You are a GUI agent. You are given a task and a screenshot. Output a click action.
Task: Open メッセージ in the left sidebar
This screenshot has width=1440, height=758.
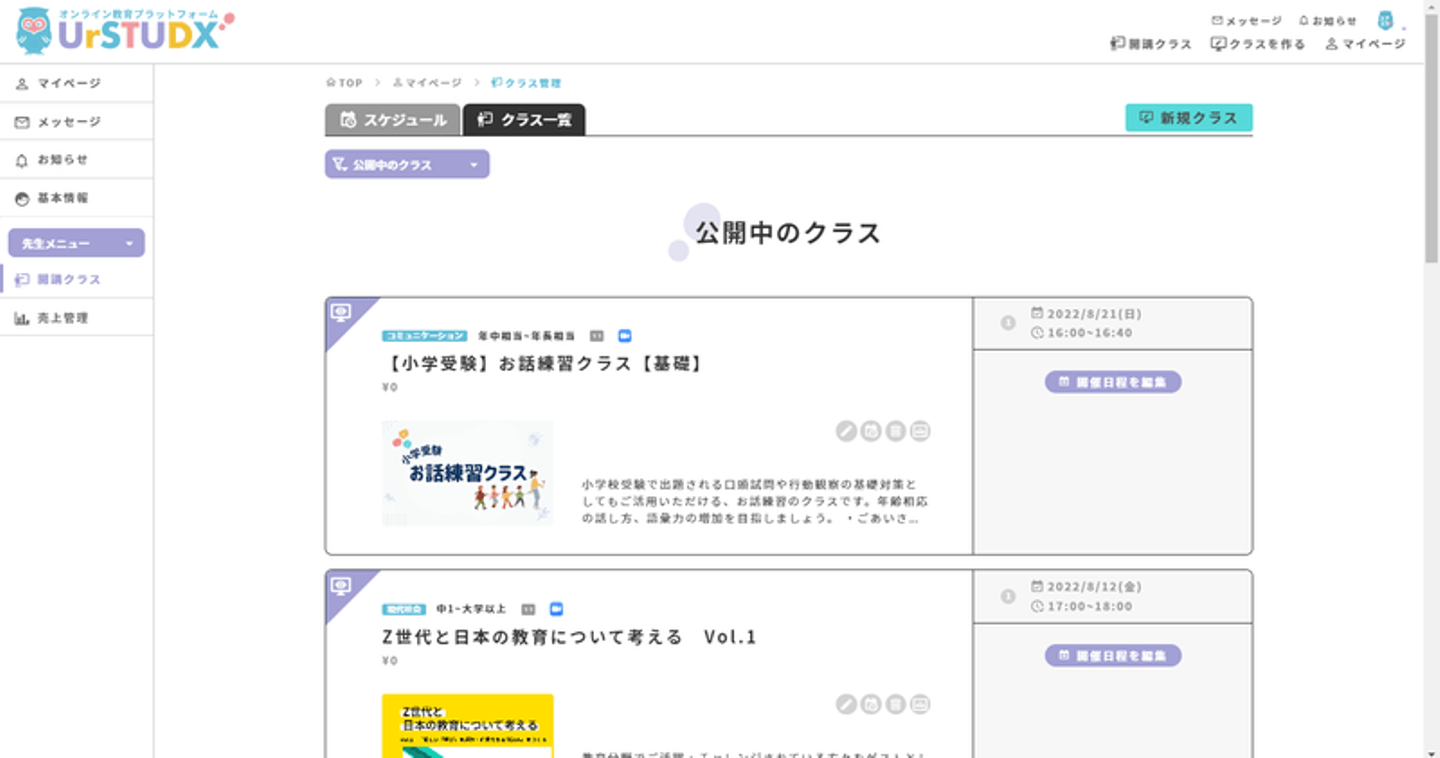tap(76, 122)
